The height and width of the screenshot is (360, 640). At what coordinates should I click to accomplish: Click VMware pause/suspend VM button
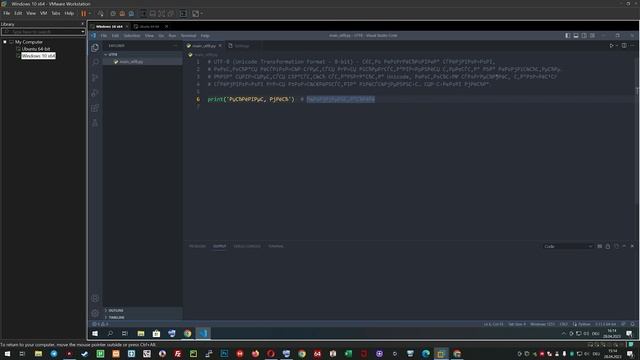(x=84, y=13)
